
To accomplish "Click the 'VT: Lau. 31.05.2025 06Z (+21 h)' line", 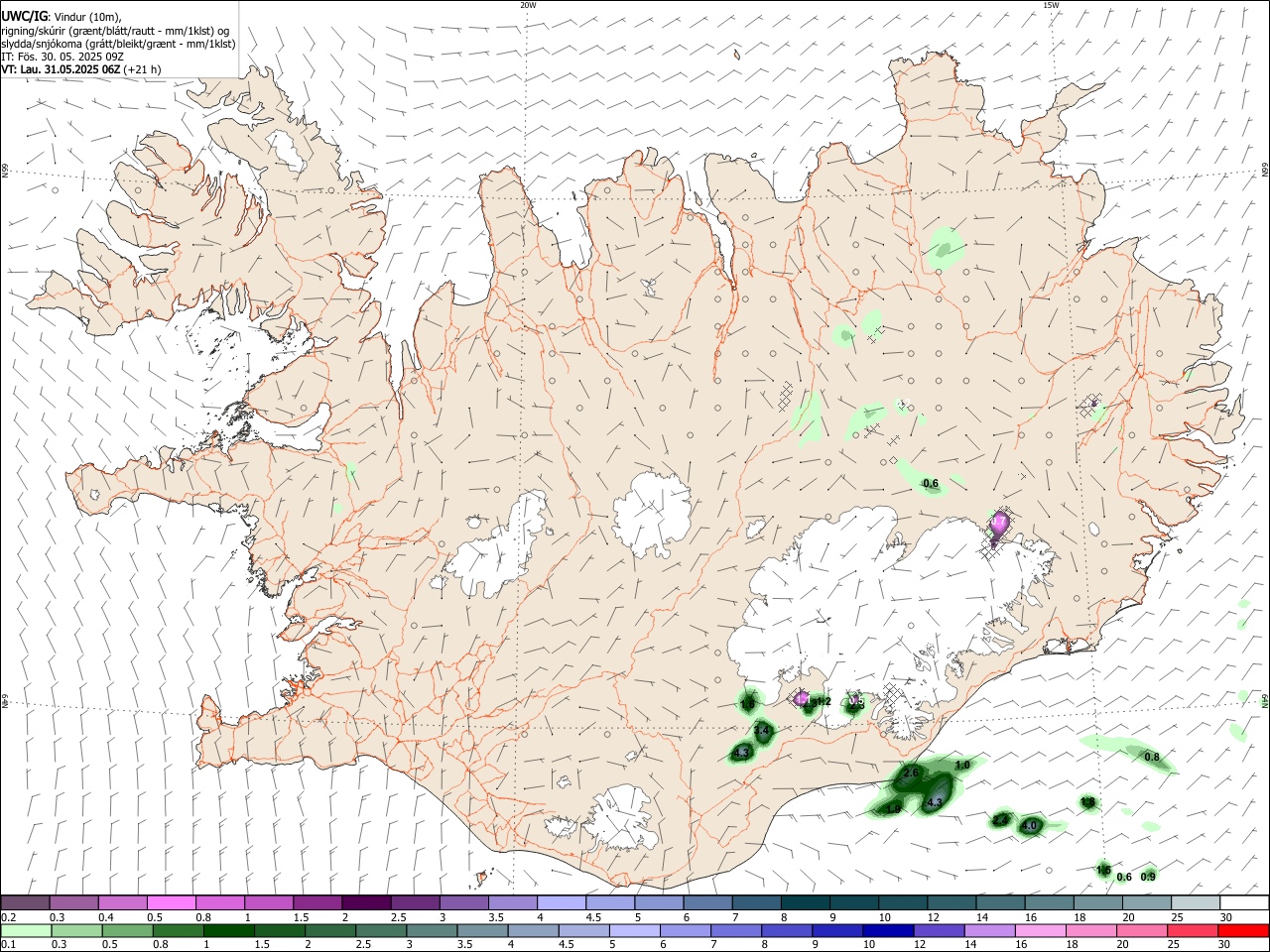I will pyautogui.click(x=80, y=69).
